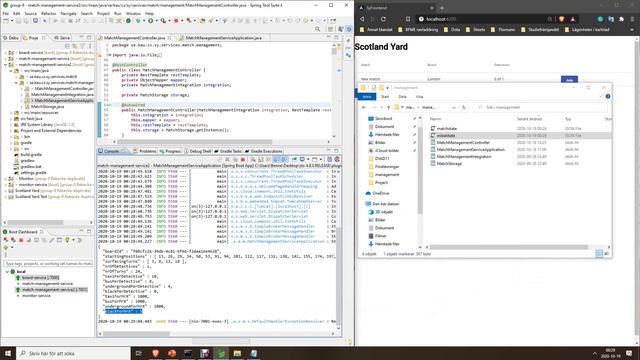Go up one folder in File Explorer
640x360 pixels.
(x=388, y=107)
